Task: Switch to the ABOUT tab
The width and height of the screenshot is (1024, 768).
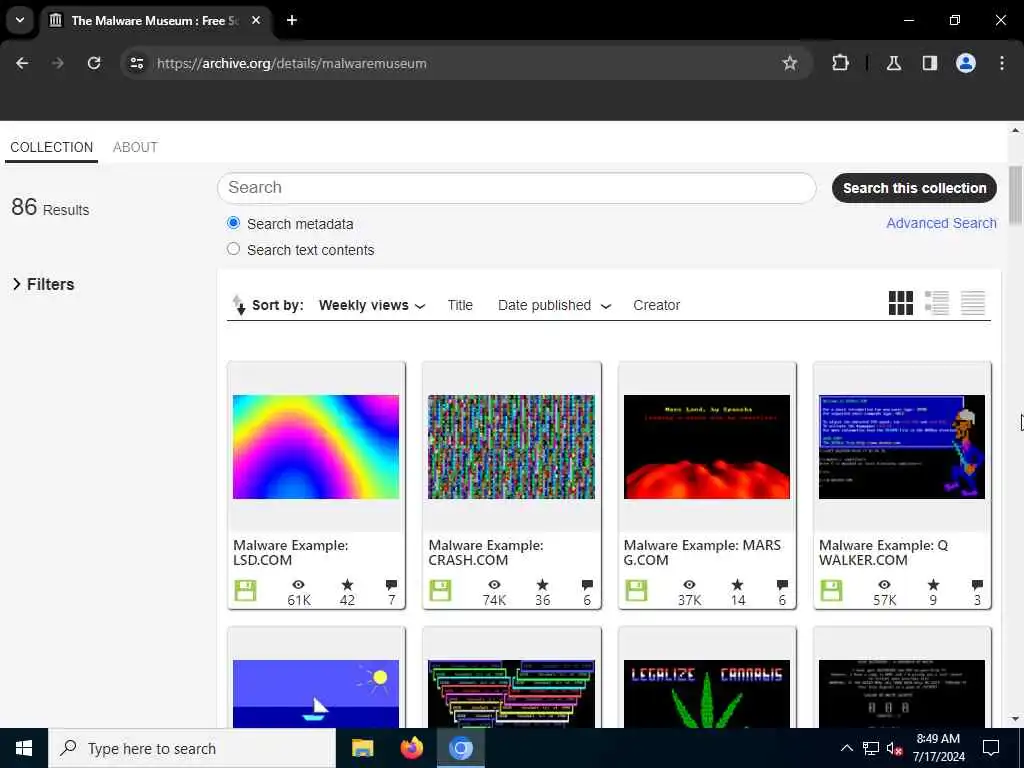Action: coord(135,147)
